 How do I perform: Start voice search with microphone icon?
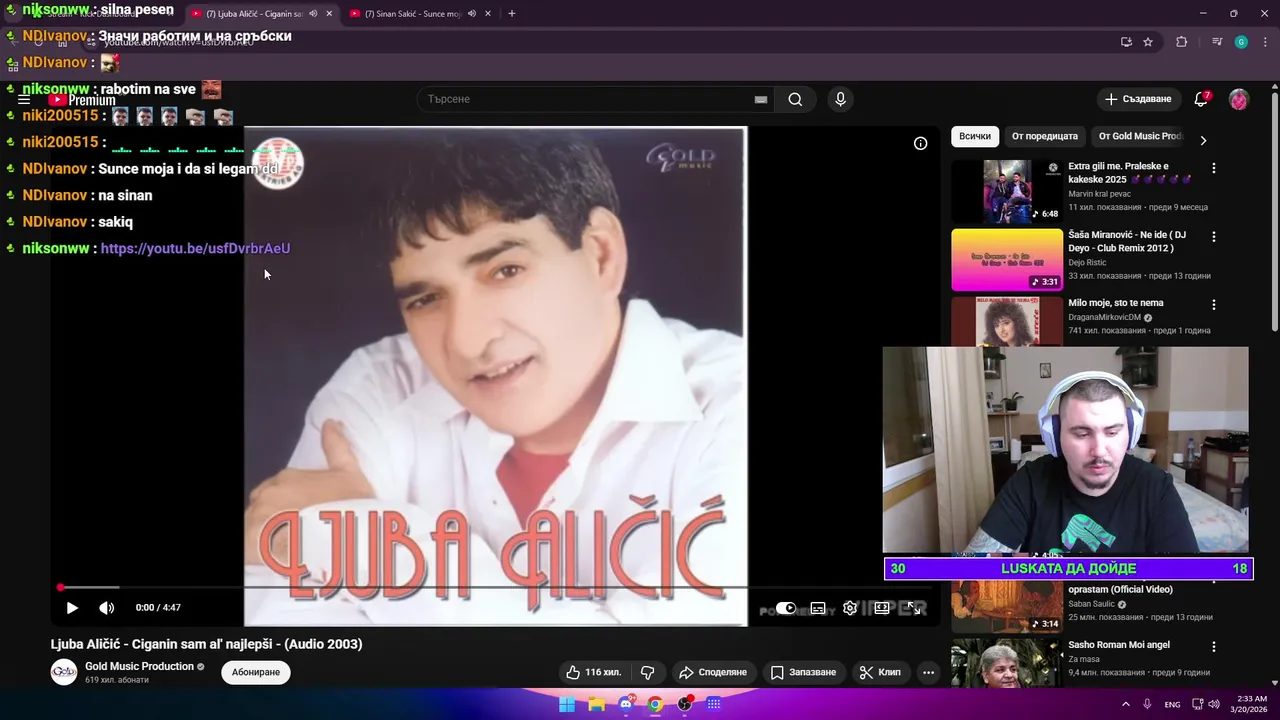pos(840,99)
